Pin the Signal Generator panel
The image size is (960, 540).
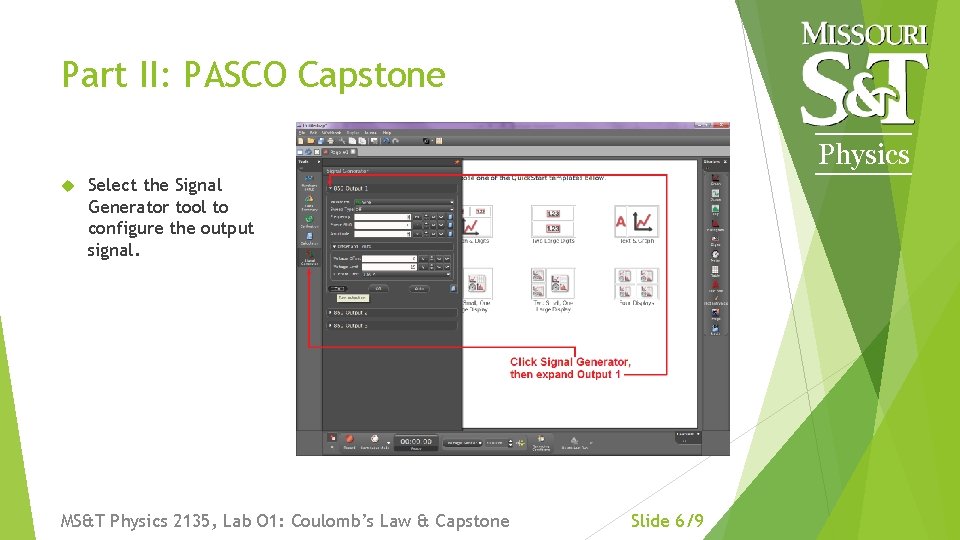point(457,162)
